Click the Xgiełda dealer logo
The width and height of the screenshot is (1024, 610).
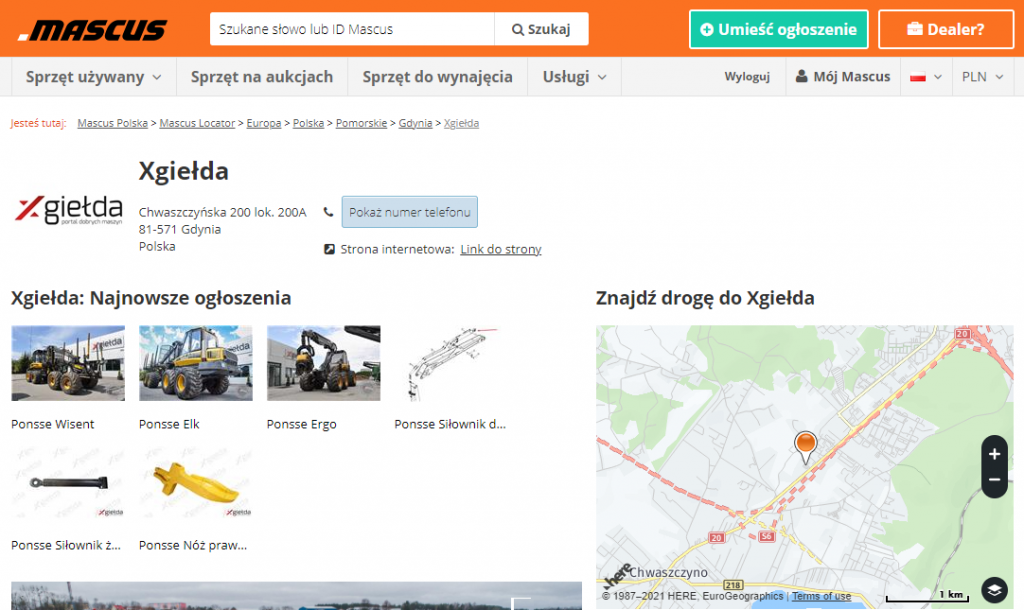[69, 210]
